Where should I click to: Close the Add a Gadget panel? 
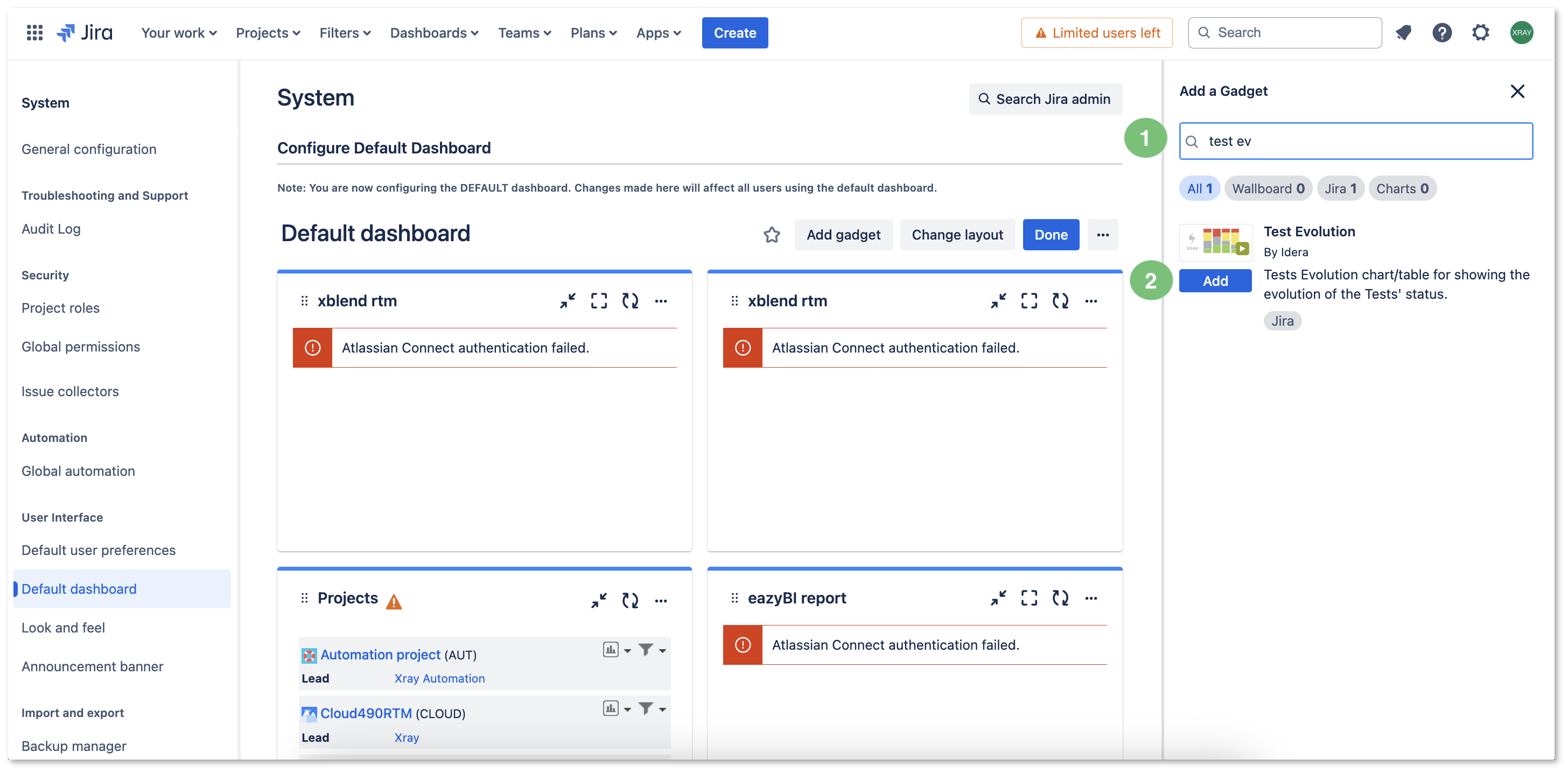(x=1517, y=92)
